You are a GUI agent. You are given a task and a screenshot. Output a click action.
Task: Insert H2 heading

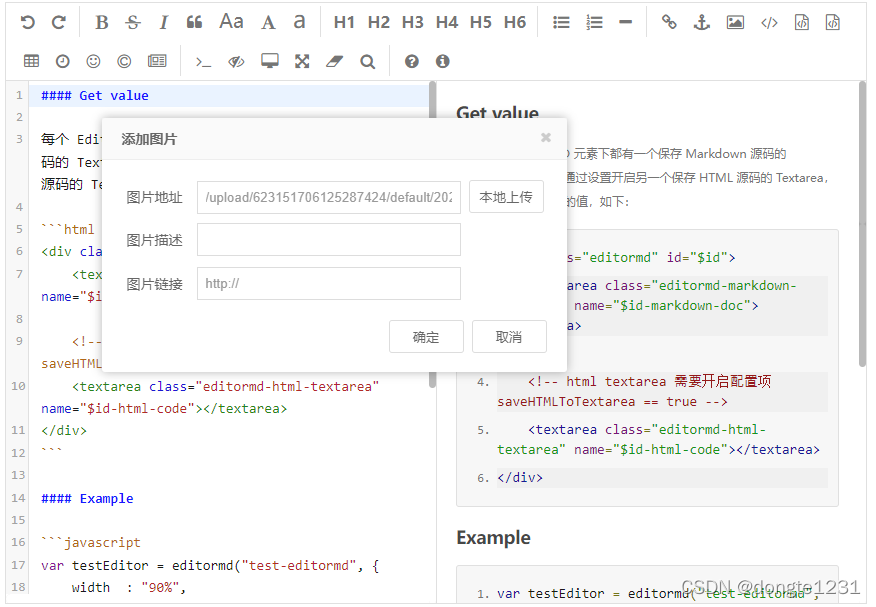(378, 22)
